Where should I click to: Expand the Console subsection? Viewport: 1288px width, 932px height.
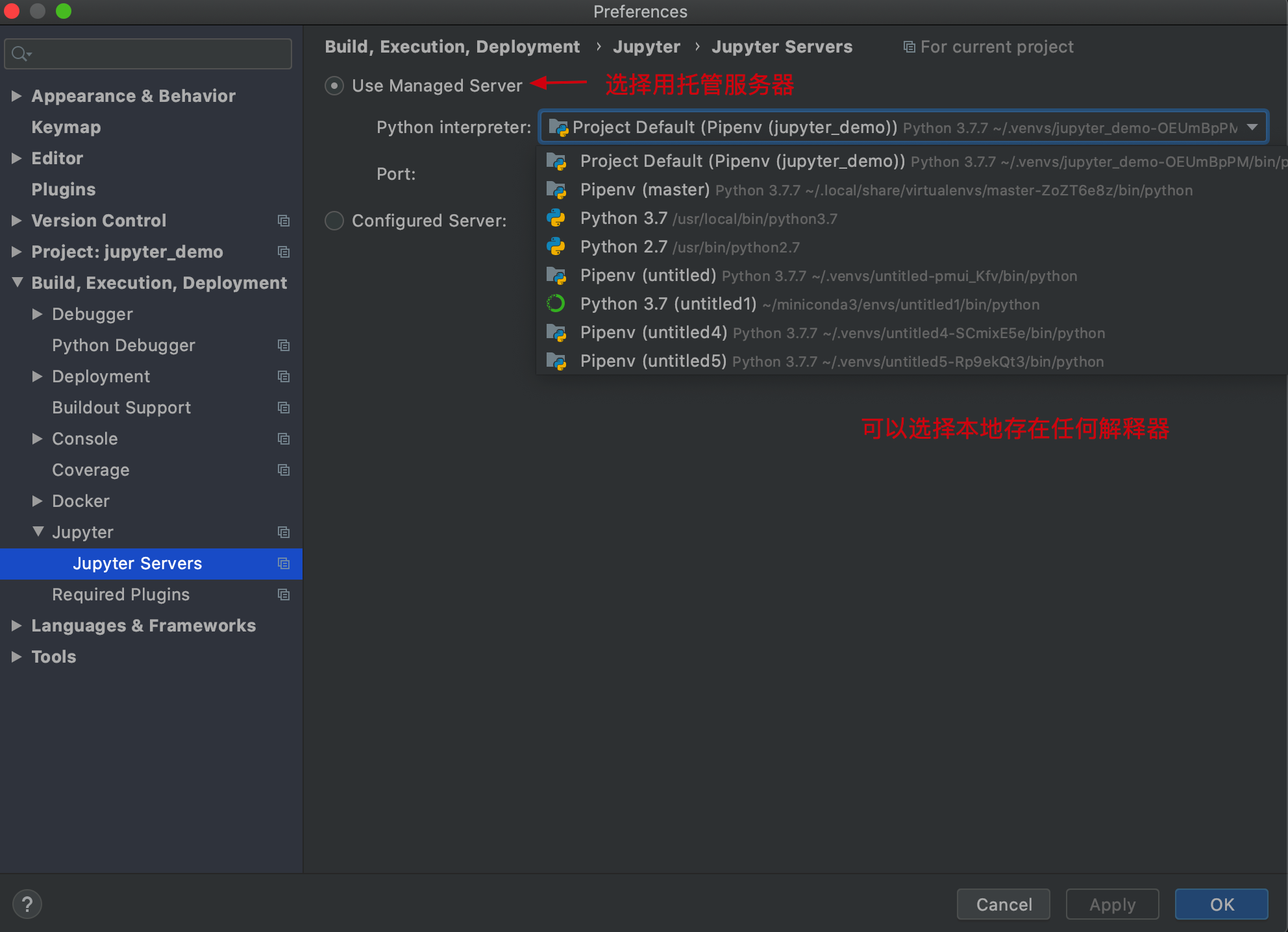pyautogui.click(x=38, y=439)
